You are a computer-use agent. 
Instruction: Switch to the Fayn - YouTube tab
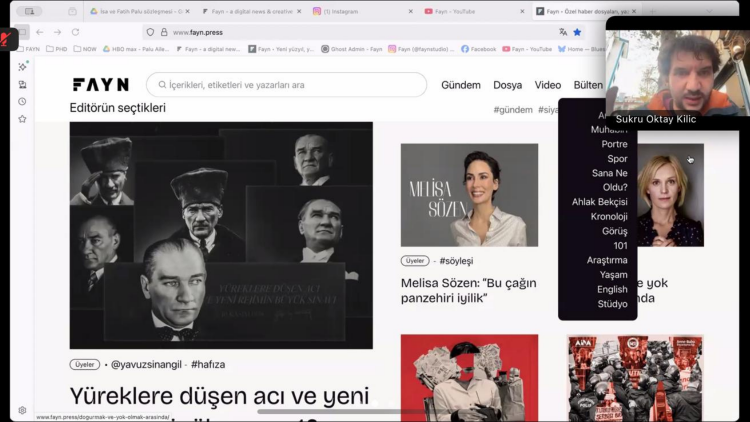coord(474,11)
